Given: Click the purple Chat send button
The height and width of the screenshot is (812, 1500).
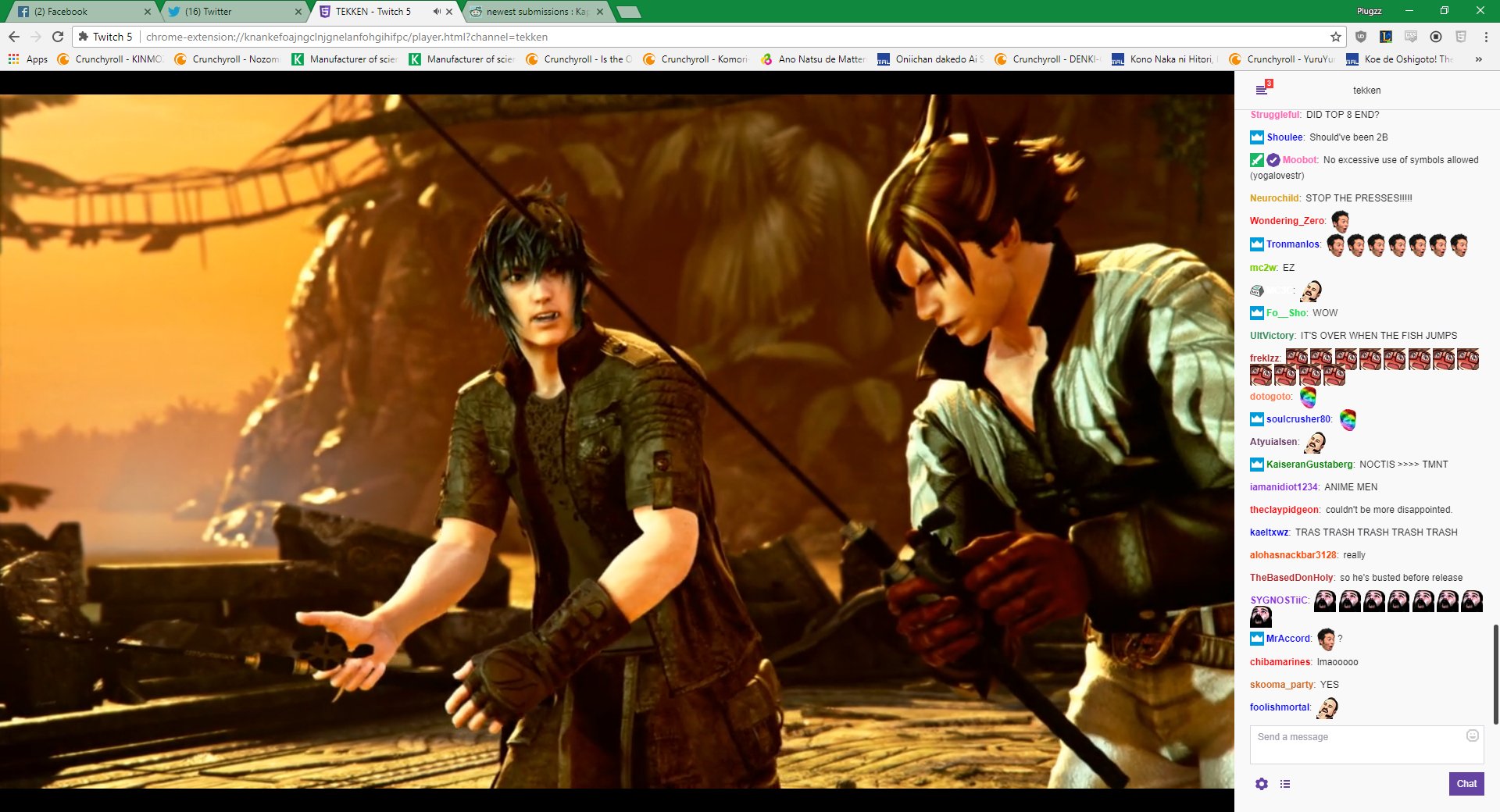Looking at the screenshot, I should (1466, 784).
